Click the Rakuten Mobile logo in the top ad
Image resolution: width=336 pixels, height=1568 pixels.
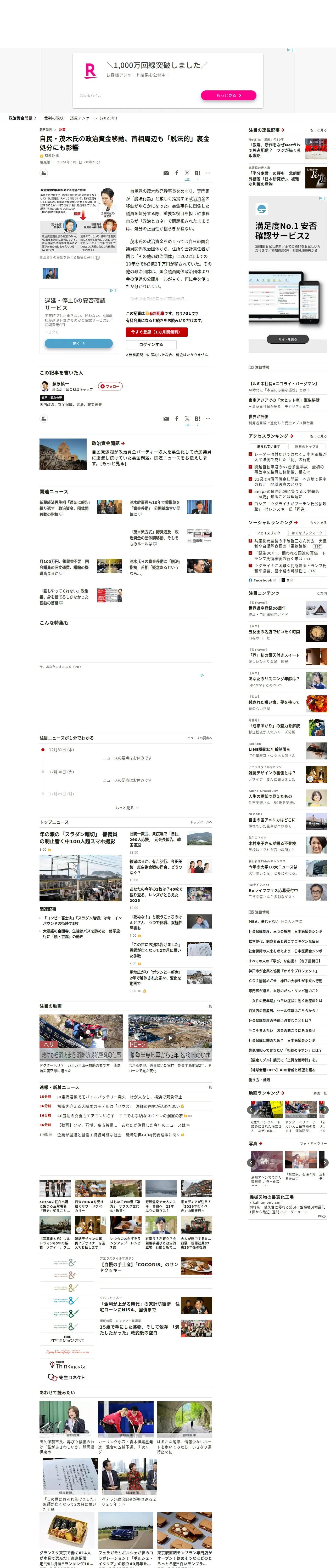[x=90, y=71]
